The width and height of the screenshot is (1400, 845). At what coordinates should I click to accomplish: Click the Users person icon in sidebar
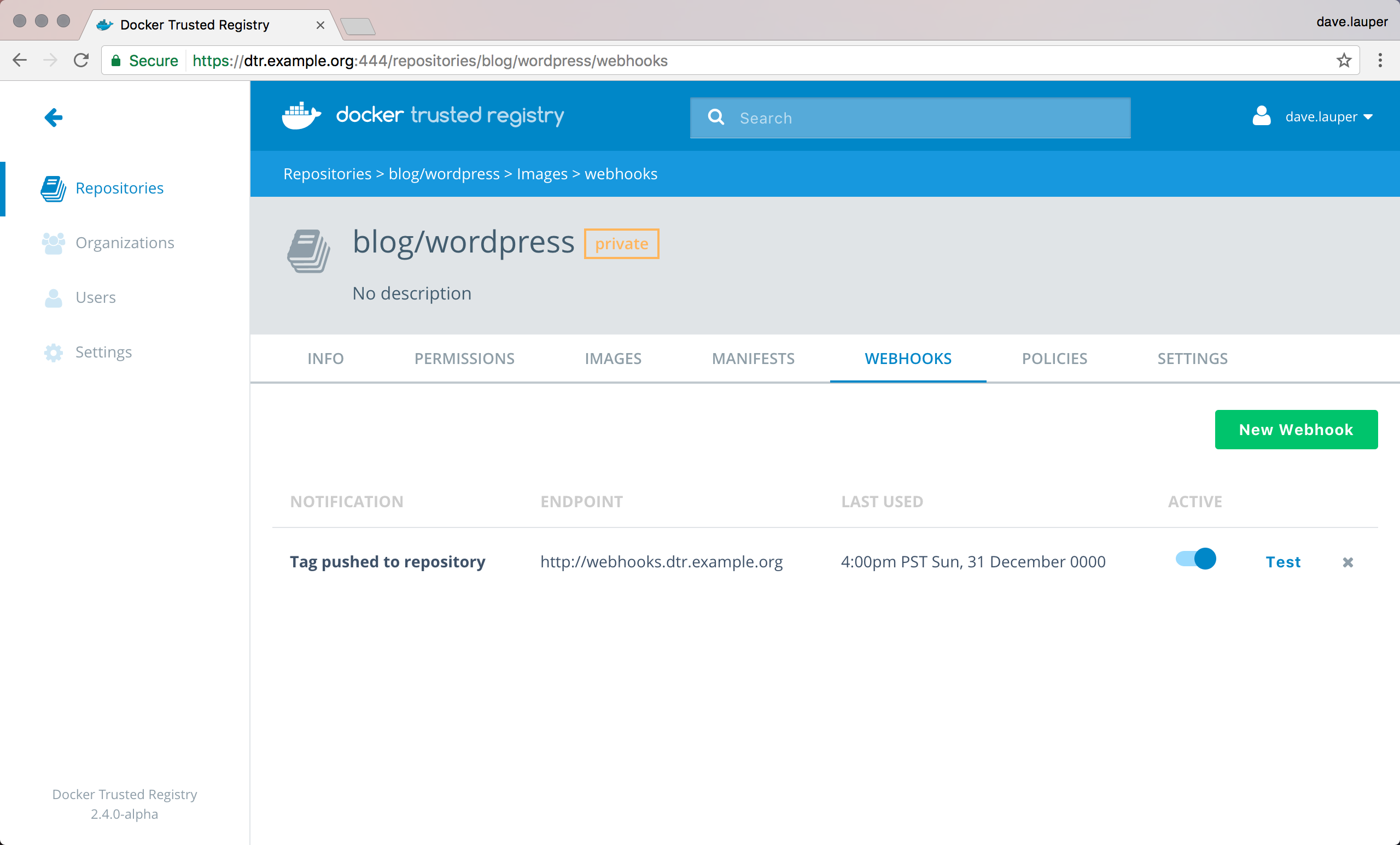(54, 297)
